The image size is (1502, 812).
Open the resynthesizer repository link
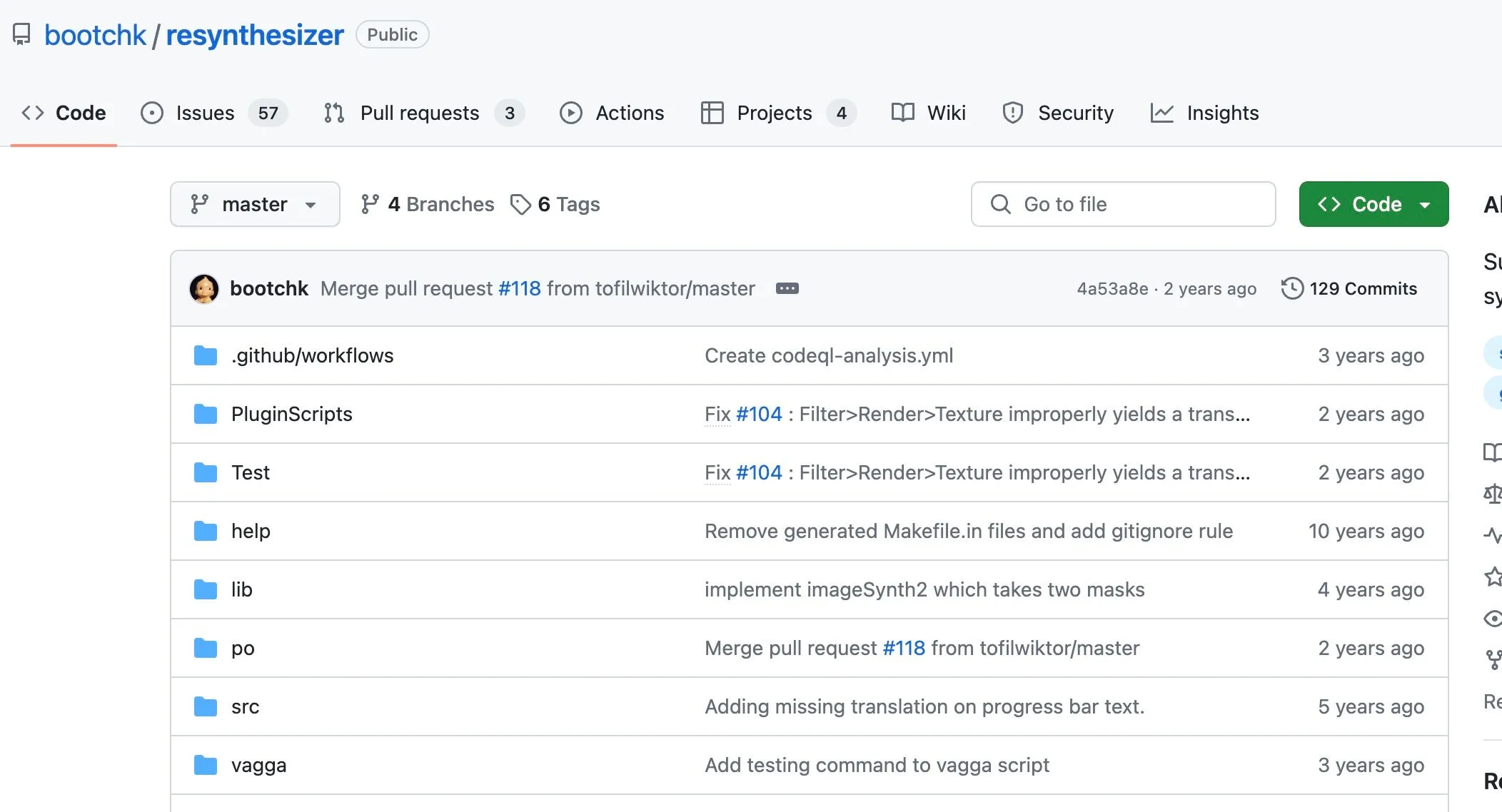[255, 35]
